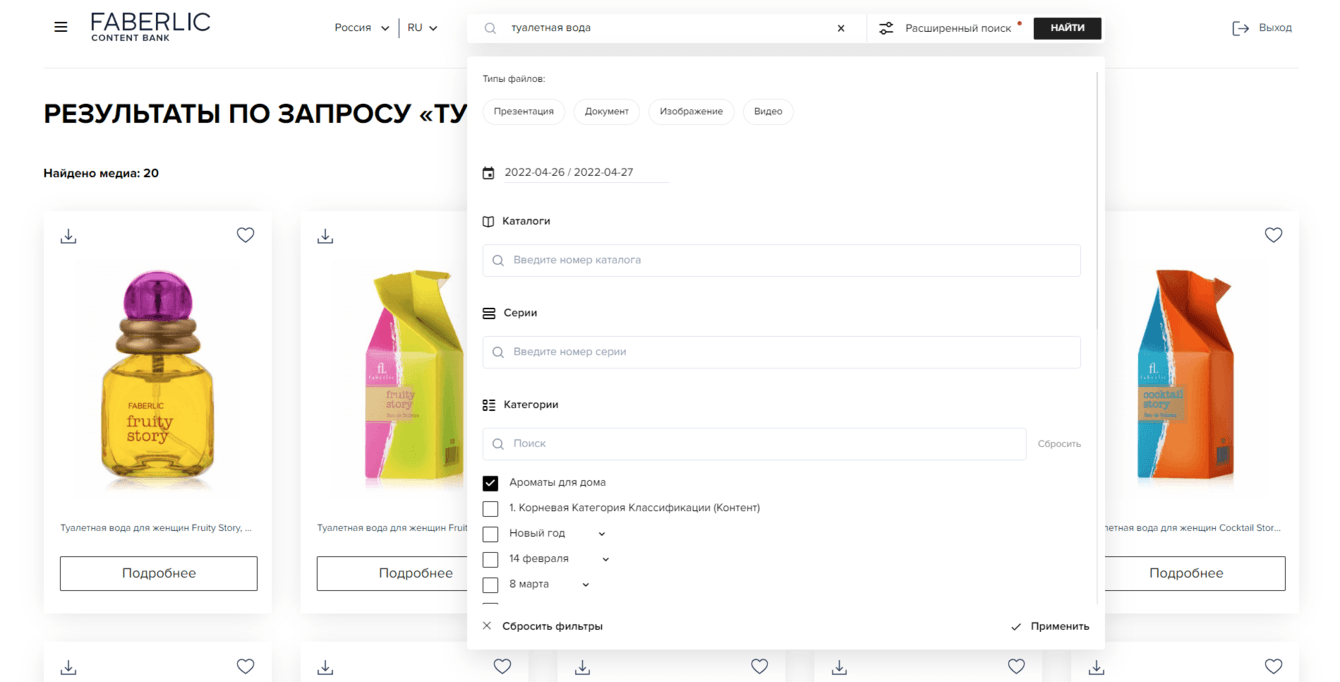Check the 14 февраля category checkbox

point(490,560)
